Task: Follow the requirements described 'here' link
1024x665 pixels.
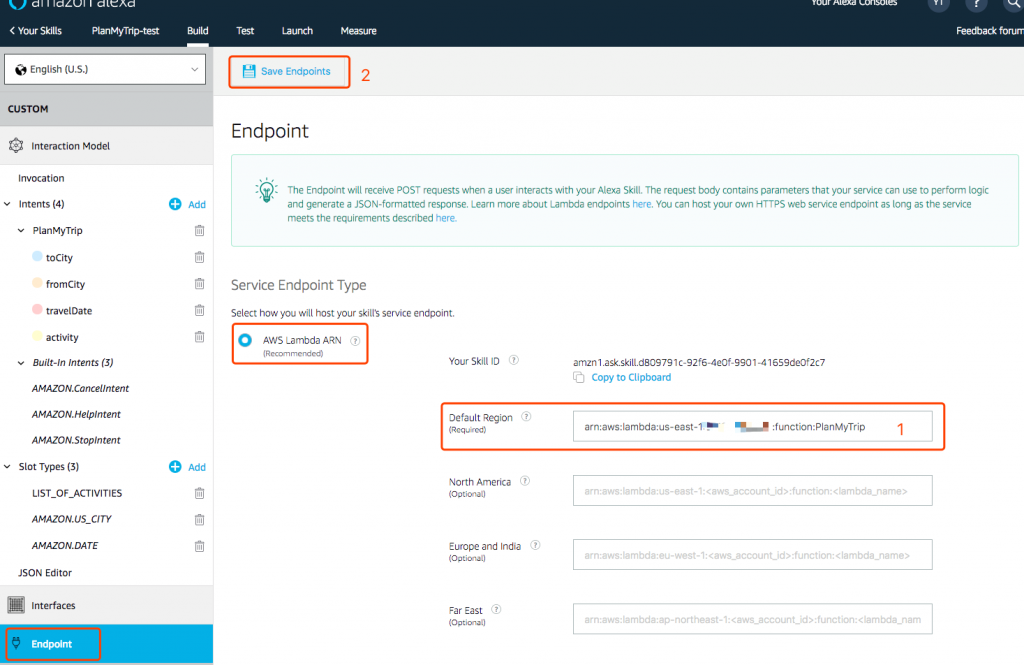Action: tap(445, 218)
